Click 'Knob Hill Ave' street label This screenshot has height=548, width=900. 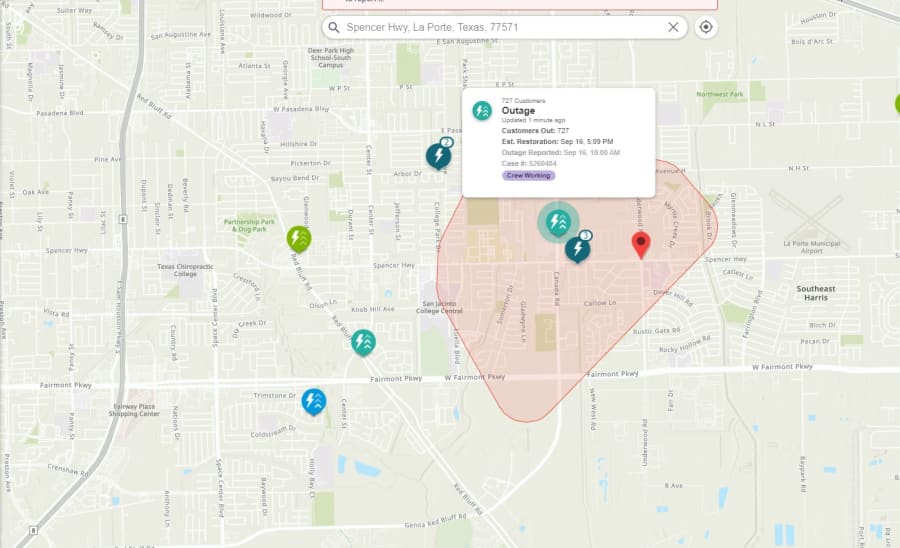pyautogui.click(x=373, y=309)
